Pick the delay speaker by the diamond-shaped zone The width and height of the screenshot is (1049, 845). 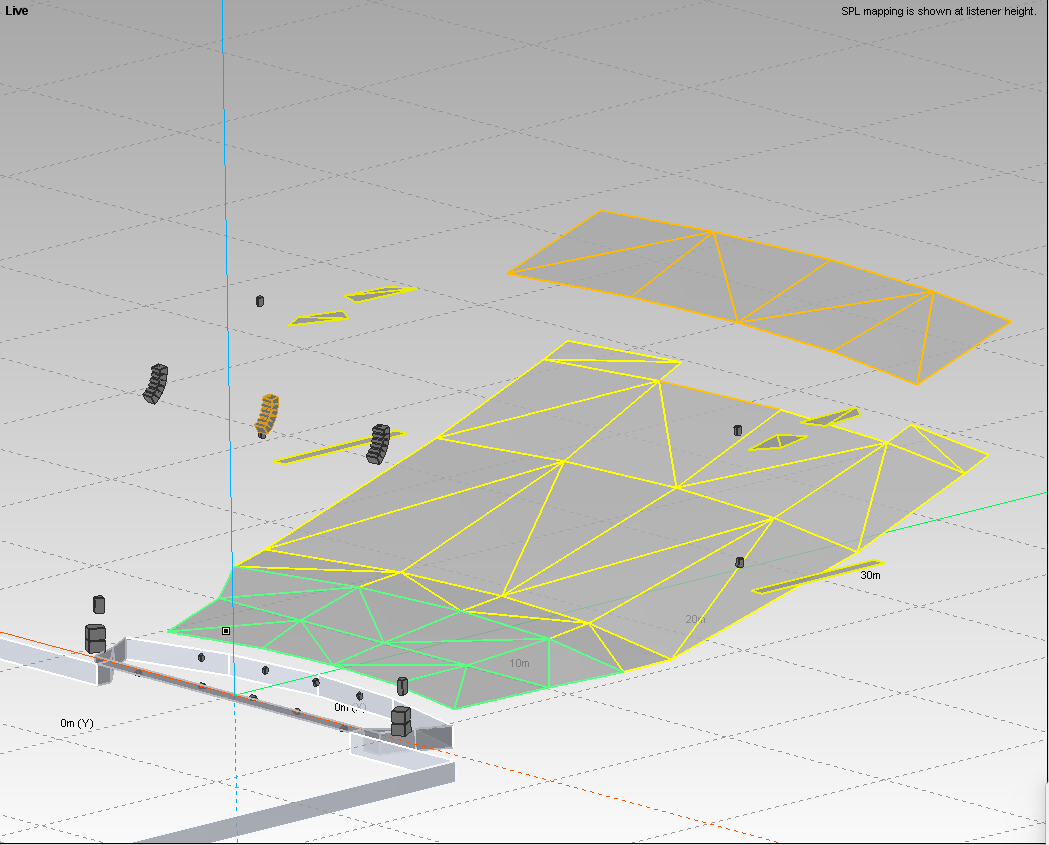pos(738,430)
